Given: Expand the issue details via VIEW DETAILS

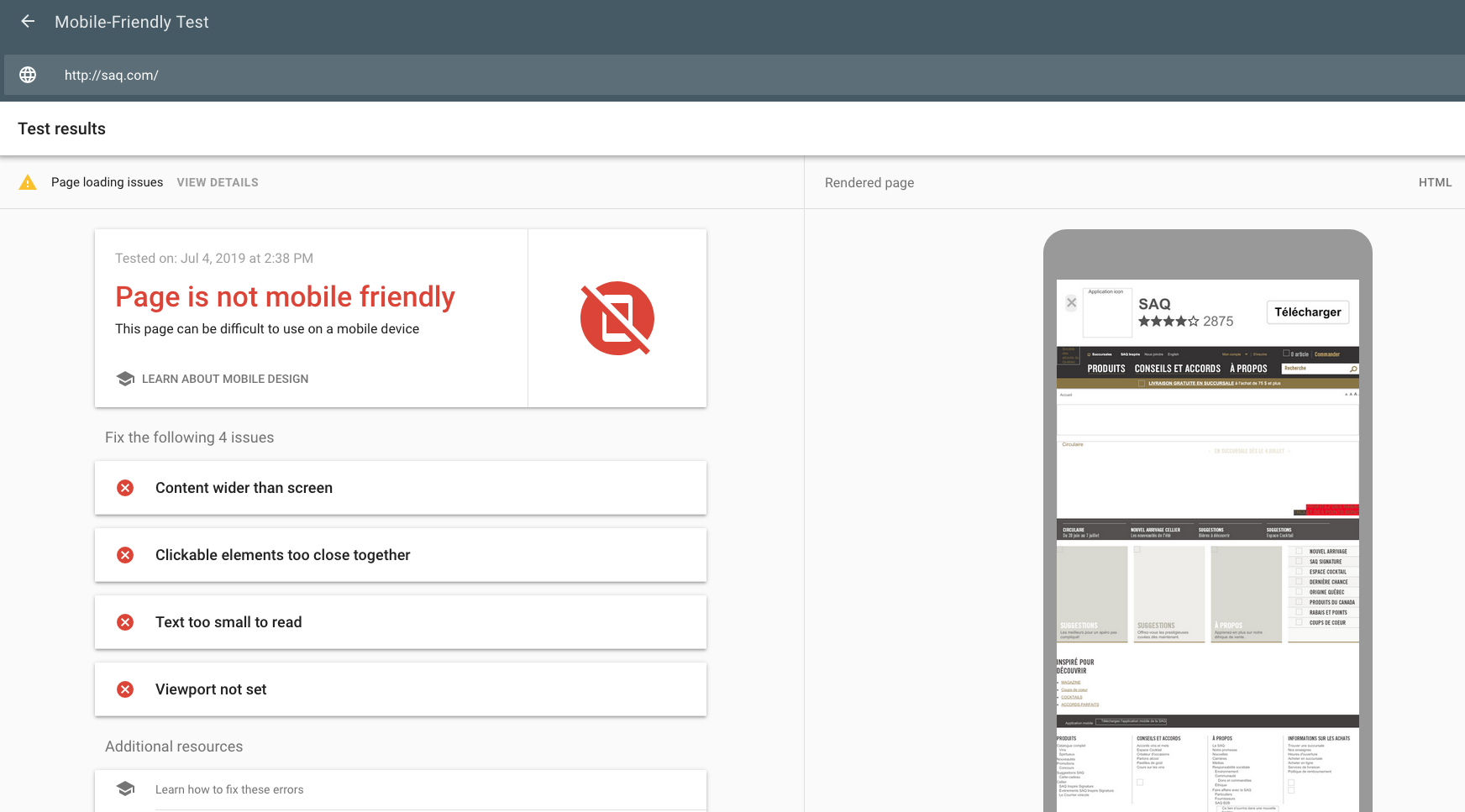Looking at the screenshot, I should click(218, 181).
